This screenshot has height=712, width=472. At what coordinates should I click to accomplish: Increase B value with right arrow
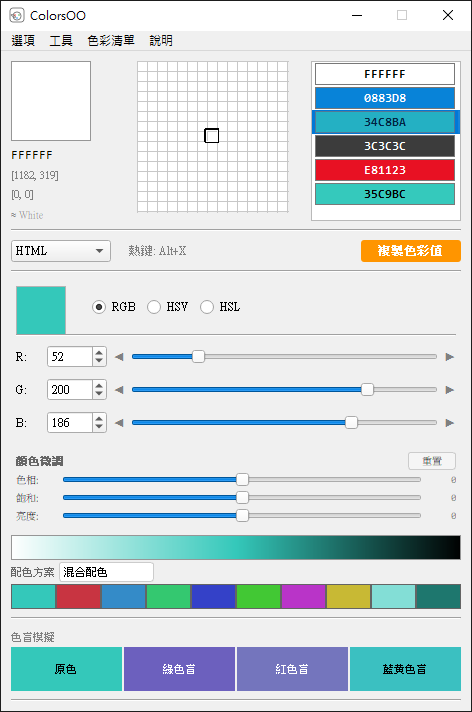pos(450,423)
